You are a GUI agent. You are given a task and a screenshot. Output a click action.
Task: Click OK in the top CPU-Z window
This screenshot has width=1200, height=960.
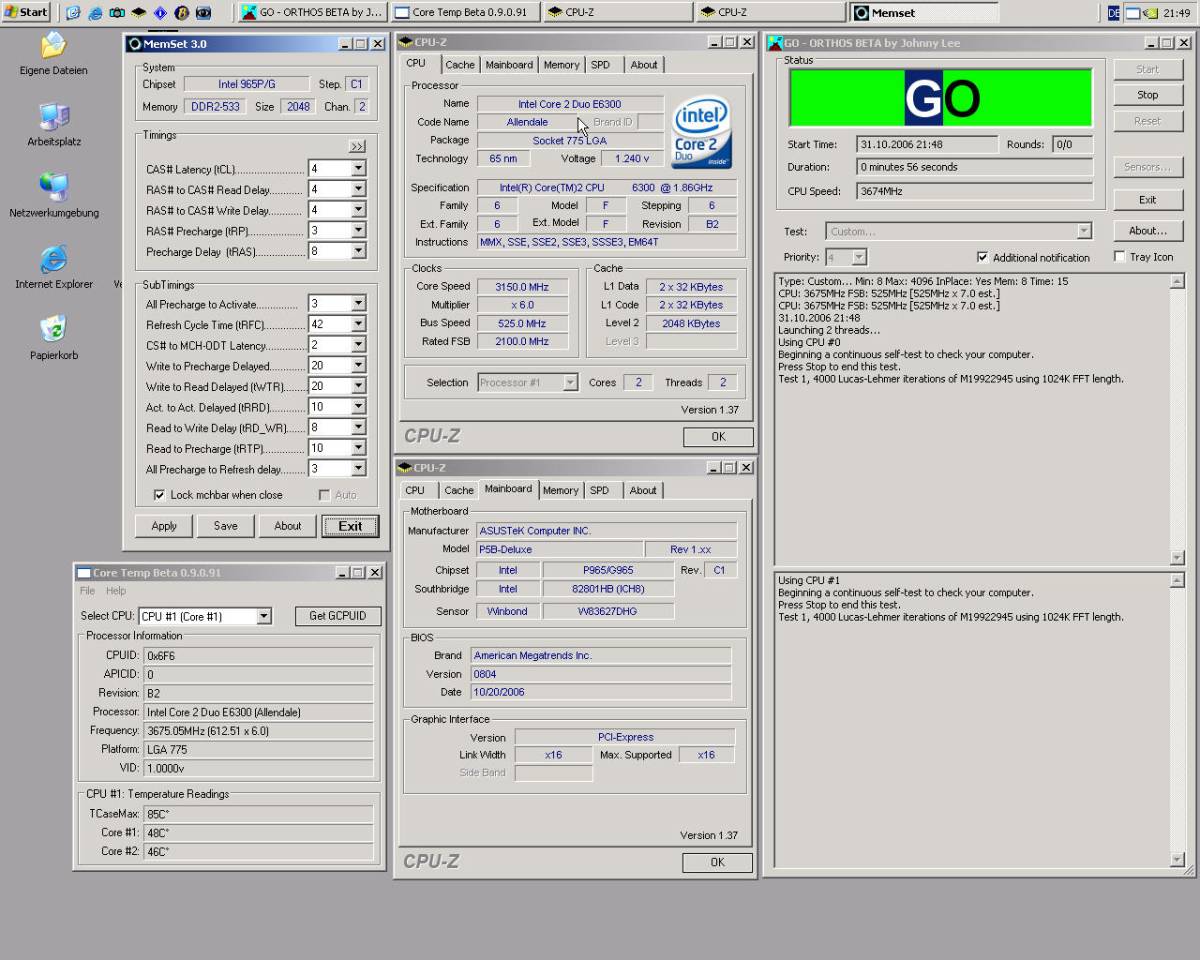pyautogui.click(x=718, y=437)
